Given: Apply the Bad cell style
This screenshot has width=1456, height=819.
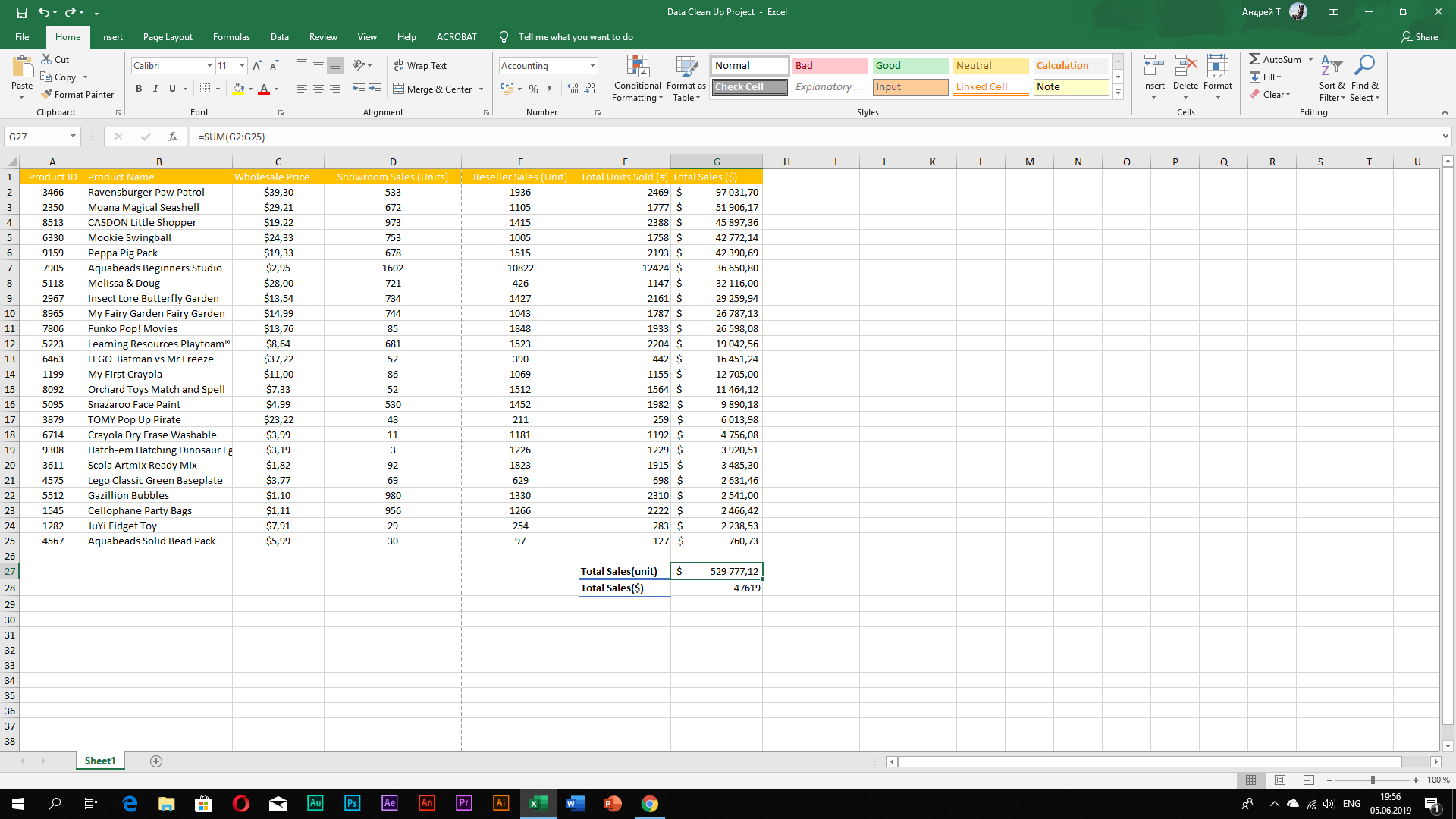Looking at the screenshot, I should click(x=830, y=66).
